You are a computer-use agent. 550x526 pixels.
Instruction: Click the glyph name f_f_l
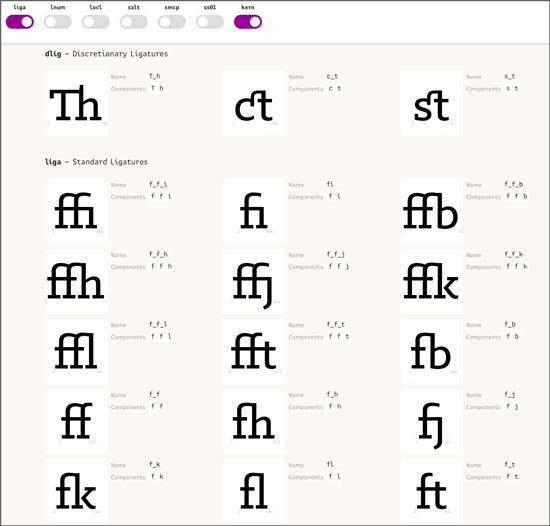(158, 324)
